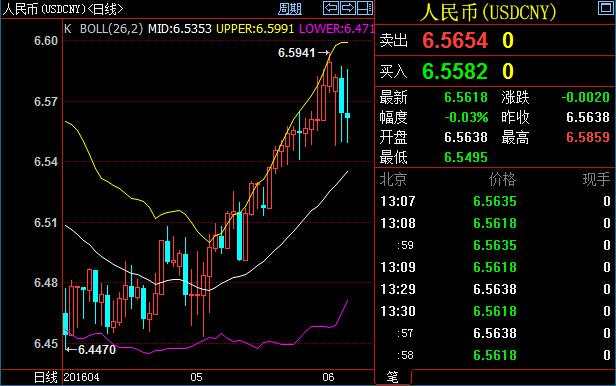
Task: Click the 北京 column header
Action: pyautogui.click(x=393, y=179)
